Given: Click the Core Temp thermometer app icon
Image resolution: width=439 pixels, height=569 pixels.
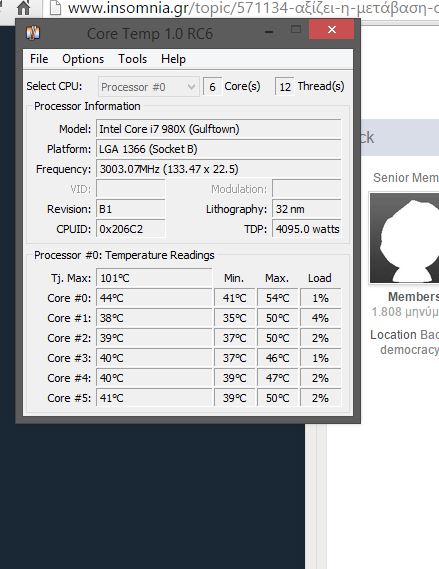Looking at the screenshot, I should coord(33,33).
